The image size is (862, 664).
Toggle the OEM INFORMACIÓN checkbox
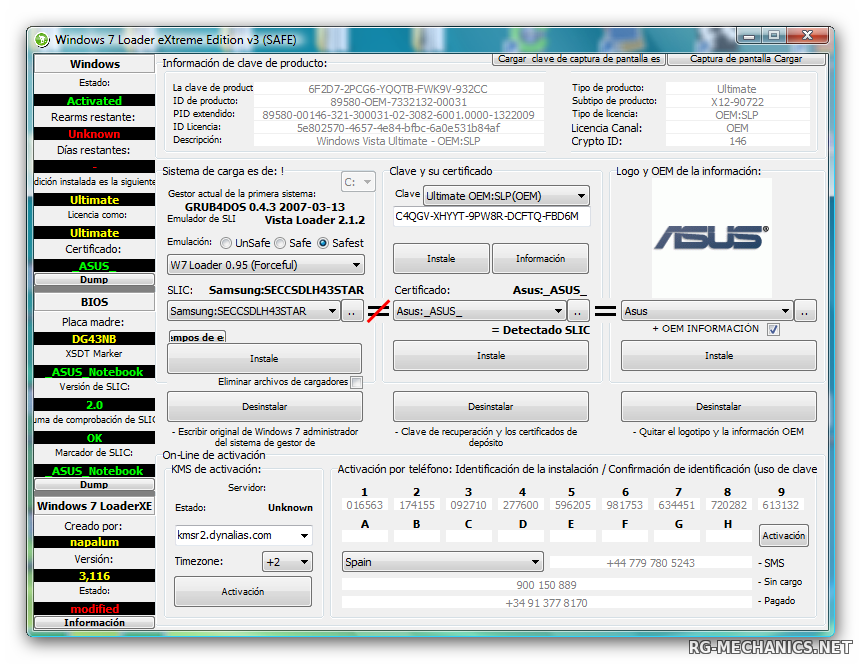[x=773, y=330]
